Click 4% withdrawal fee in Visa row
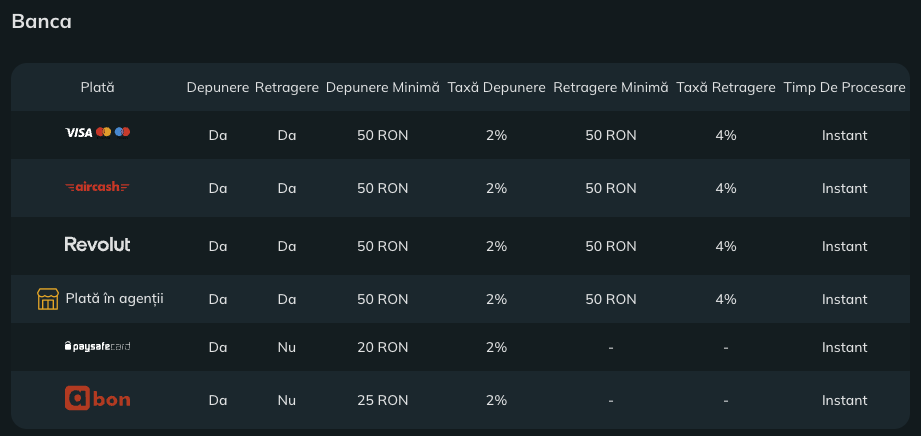 (x=726, y=135)
